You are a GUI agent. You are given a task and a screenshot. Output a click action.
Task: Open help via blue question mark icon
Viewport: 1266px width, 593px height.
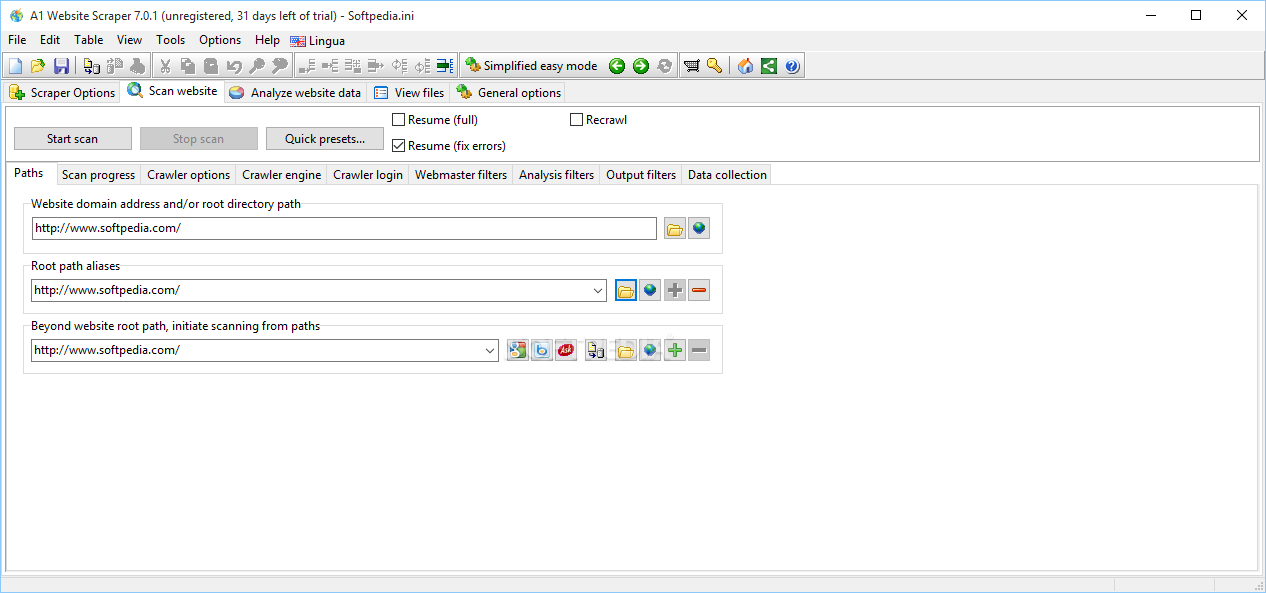click(792, 66)
